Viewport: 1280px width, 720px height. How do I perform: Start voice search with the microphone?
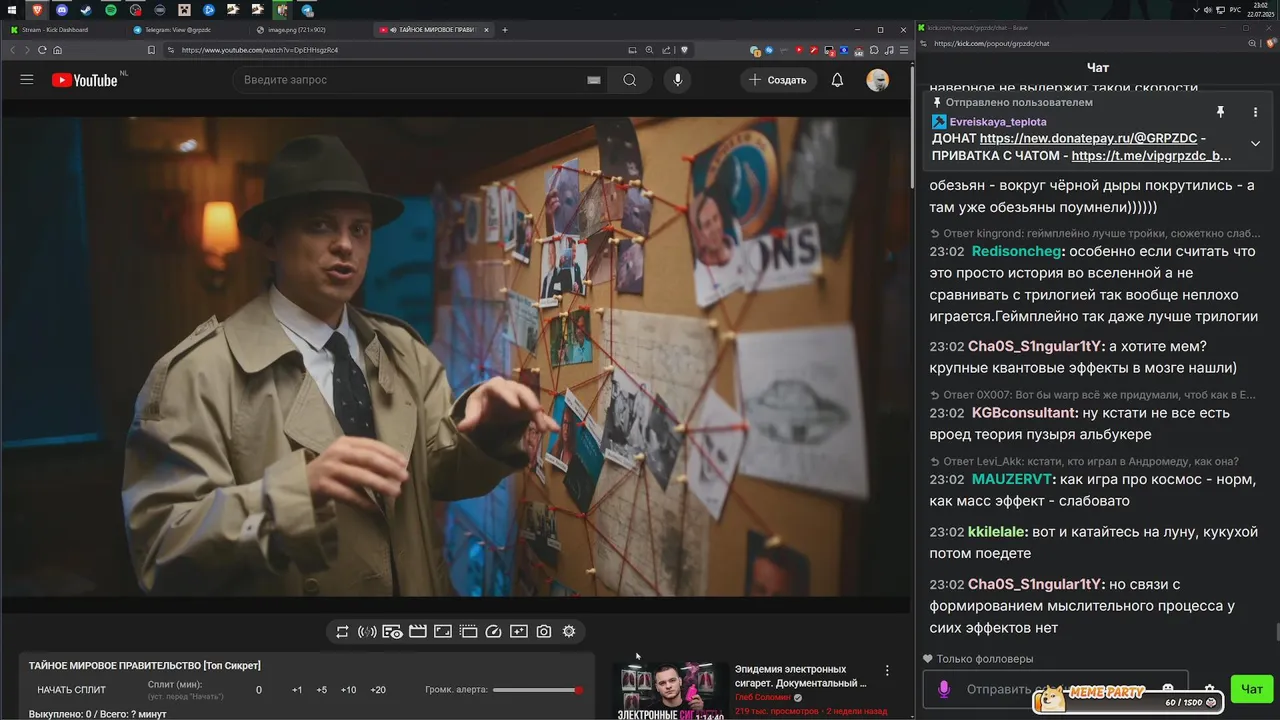pos(678,80)
